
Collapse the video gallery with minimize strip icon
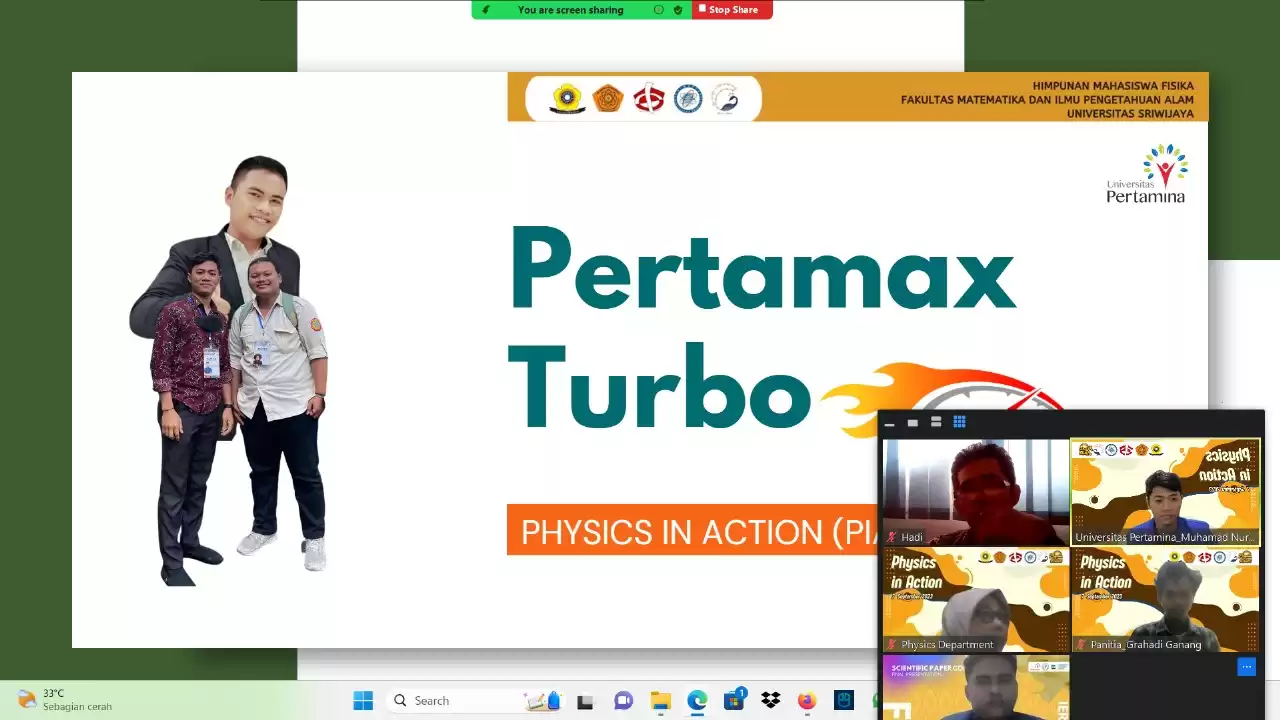tap(890, 422)
